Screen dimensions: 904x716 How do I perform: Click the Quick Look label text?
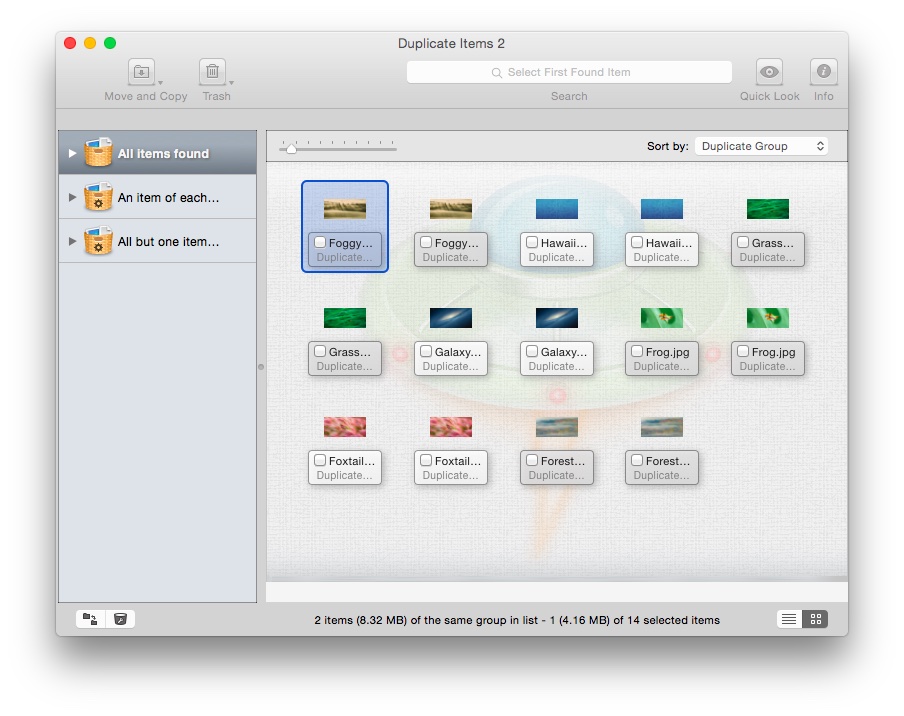(770, 96)
